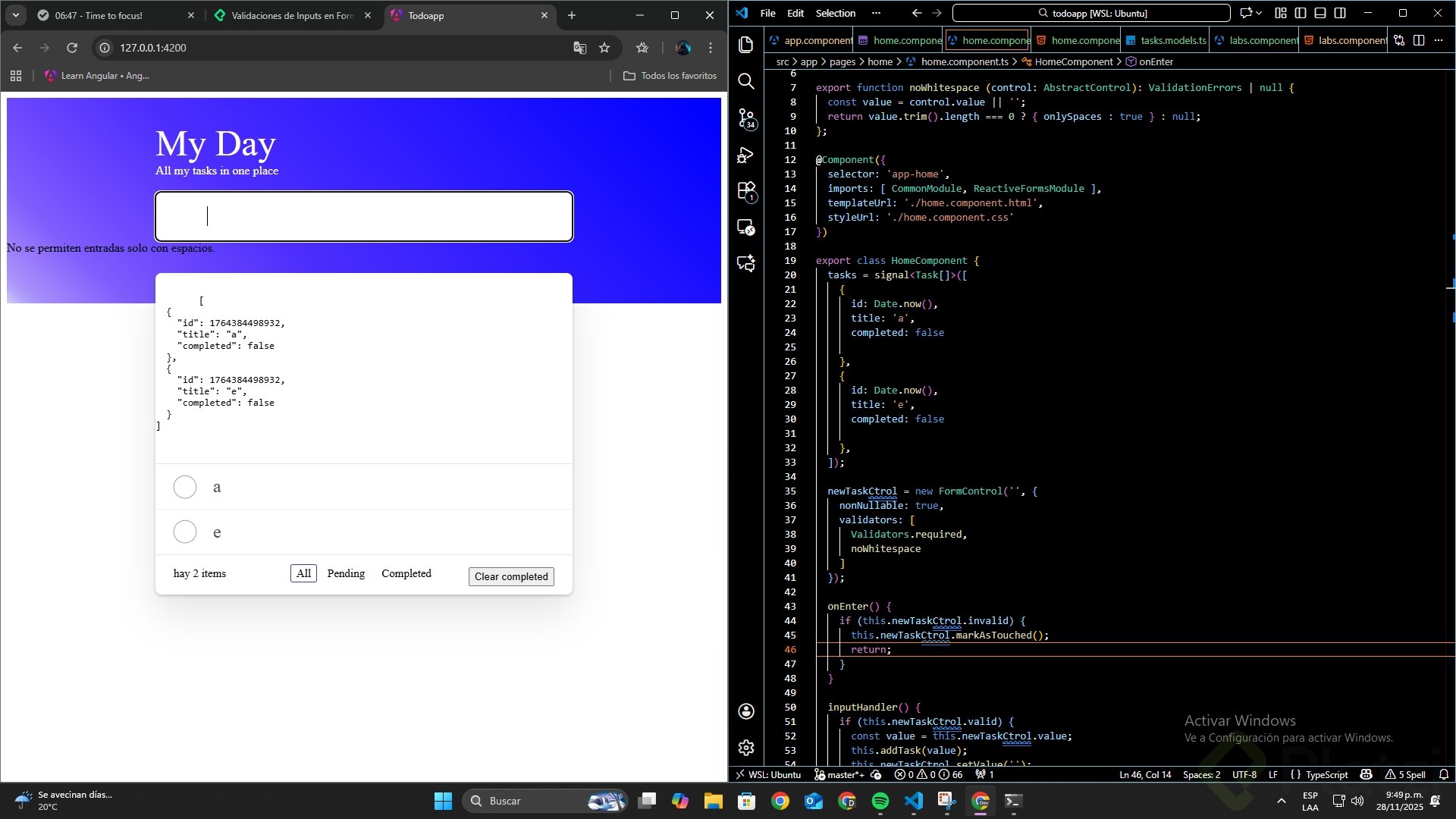1456x819 pixels.
Task: Click the new task input field
Action: (x=364, y=216)
